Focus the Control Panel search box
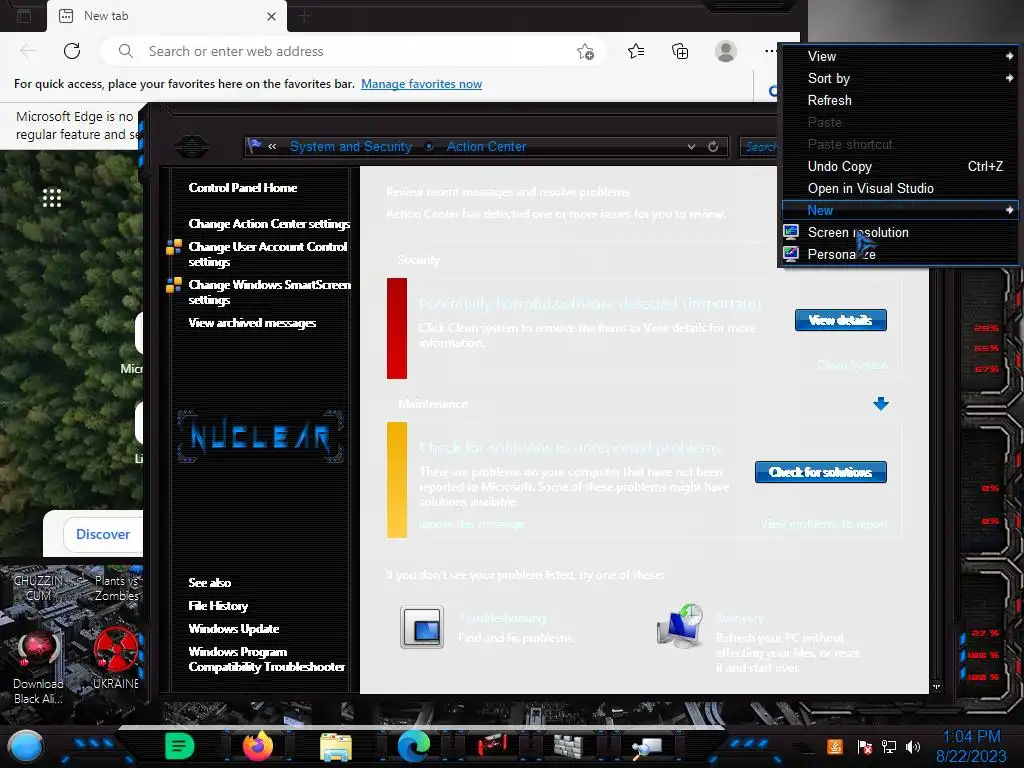Image resolution: width=1024 pixels, height=768 pixels. [x=761, y=147]
